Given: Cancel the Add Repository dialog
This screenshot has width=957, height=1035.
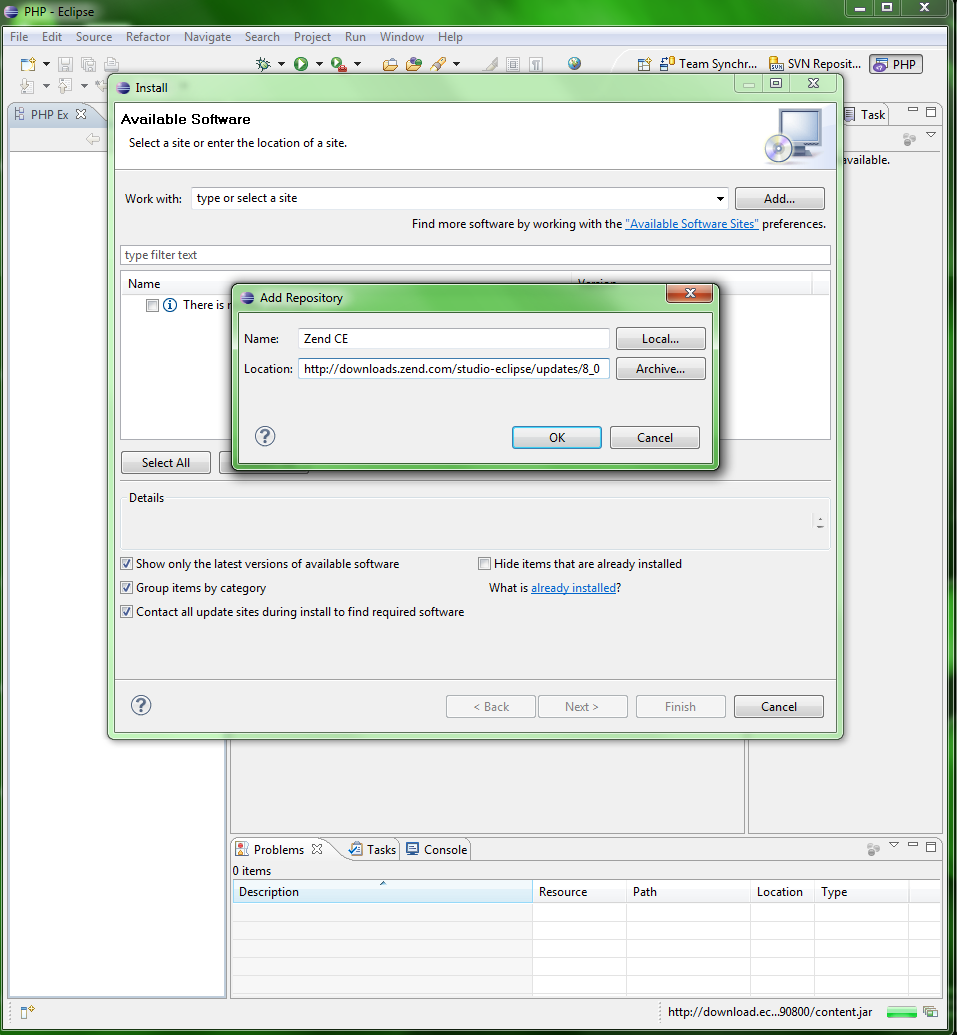Looking at the screenshot, I should tap(655, 438).
